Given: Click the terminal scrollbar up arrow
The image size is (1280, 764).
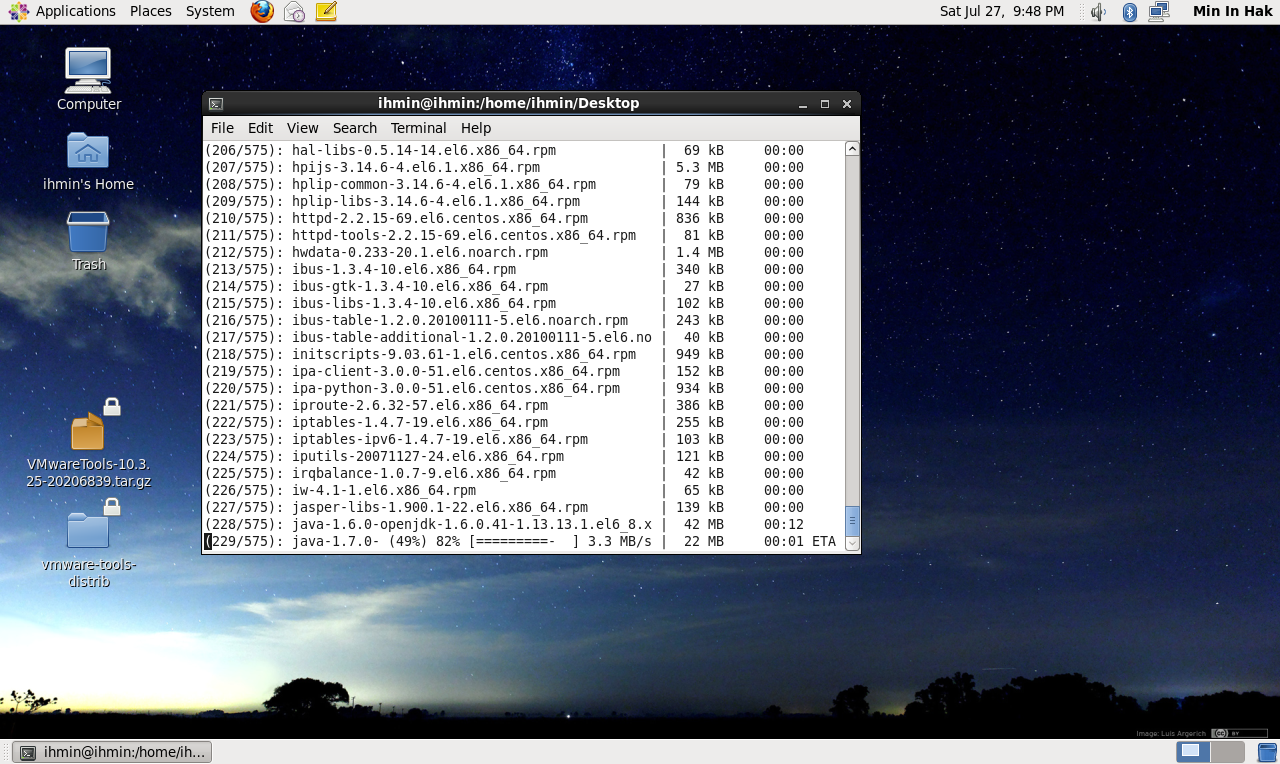Looking at the screenshot, I should (852, 149).
